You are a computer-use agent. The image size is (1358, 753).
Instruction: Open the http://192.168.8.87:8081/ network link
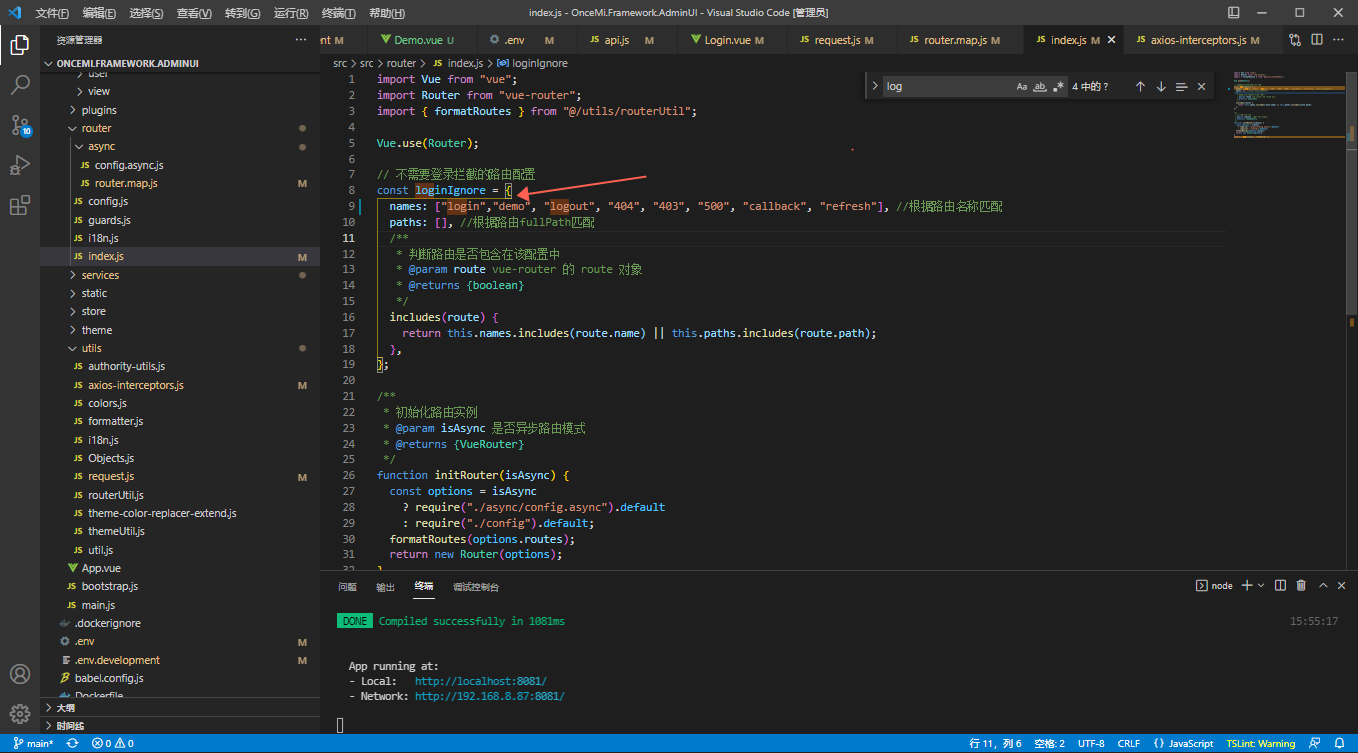tap(490, 696)
